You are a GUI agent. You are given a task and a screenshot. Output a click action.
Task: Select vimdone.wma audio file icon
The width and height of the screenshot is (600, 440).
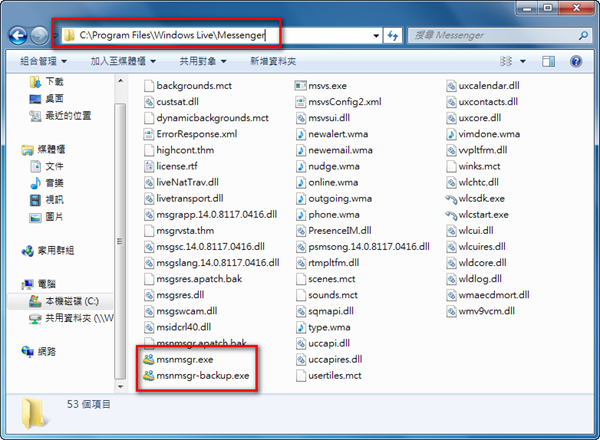coord(451,134)
